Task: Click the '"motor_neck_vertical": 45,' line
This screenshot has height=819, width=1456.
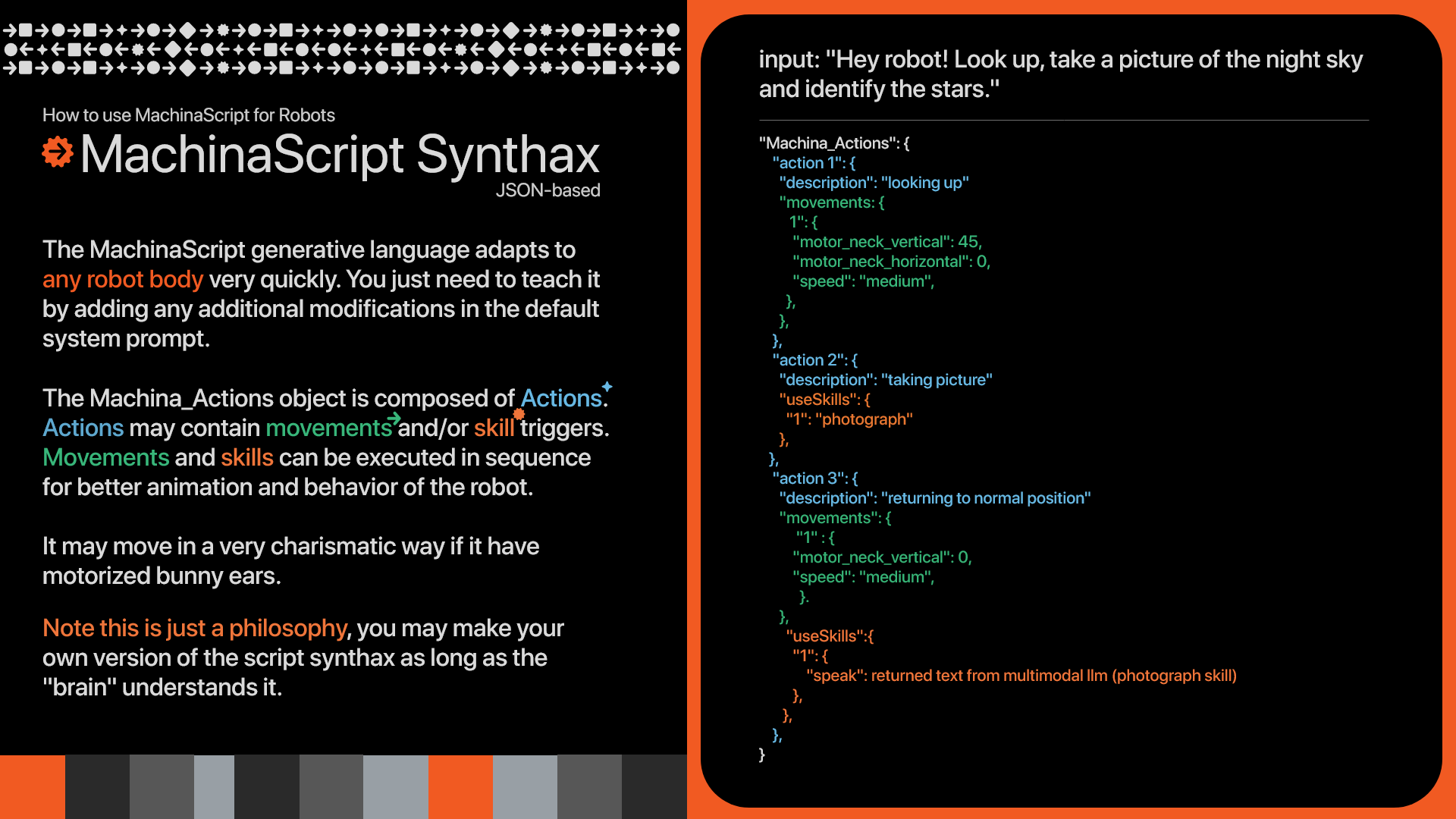Action: [887, 242]
